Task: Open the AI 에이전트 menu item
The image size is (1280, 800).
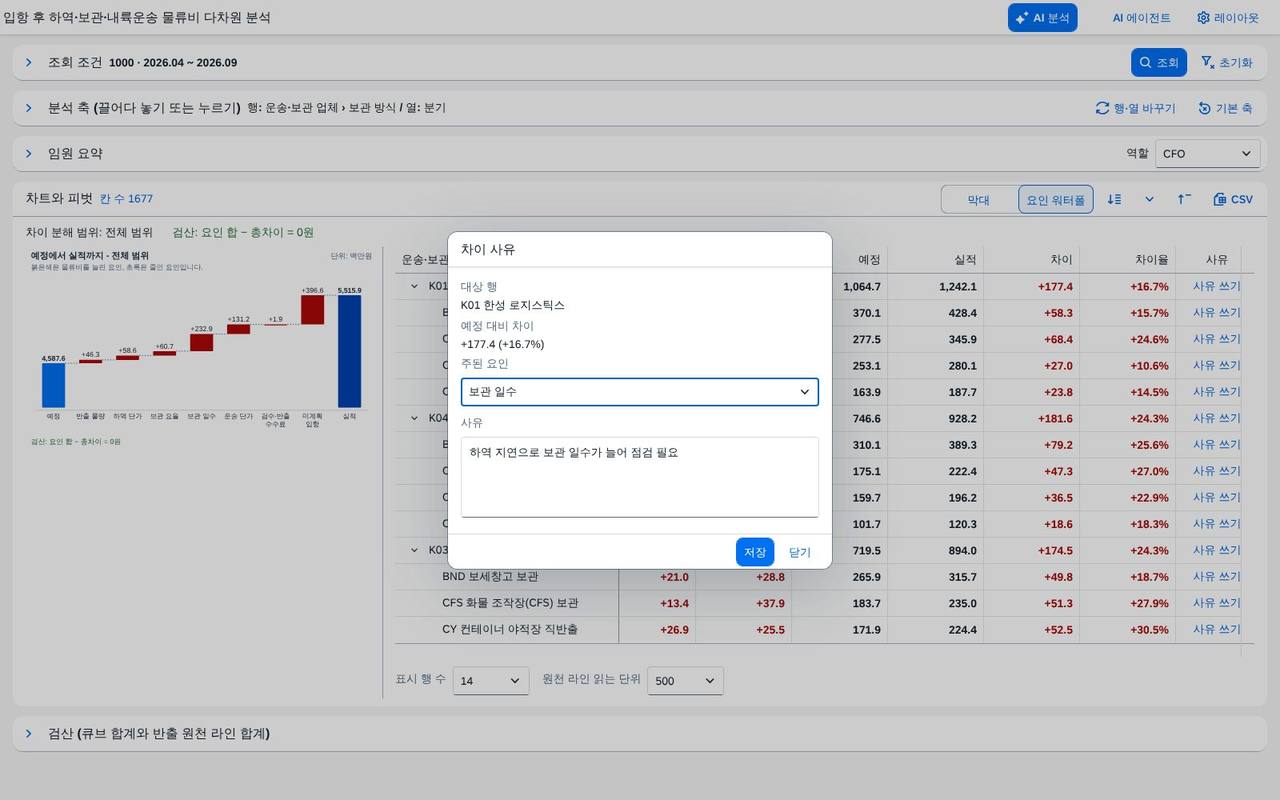Action: (x=1141, y=18)
